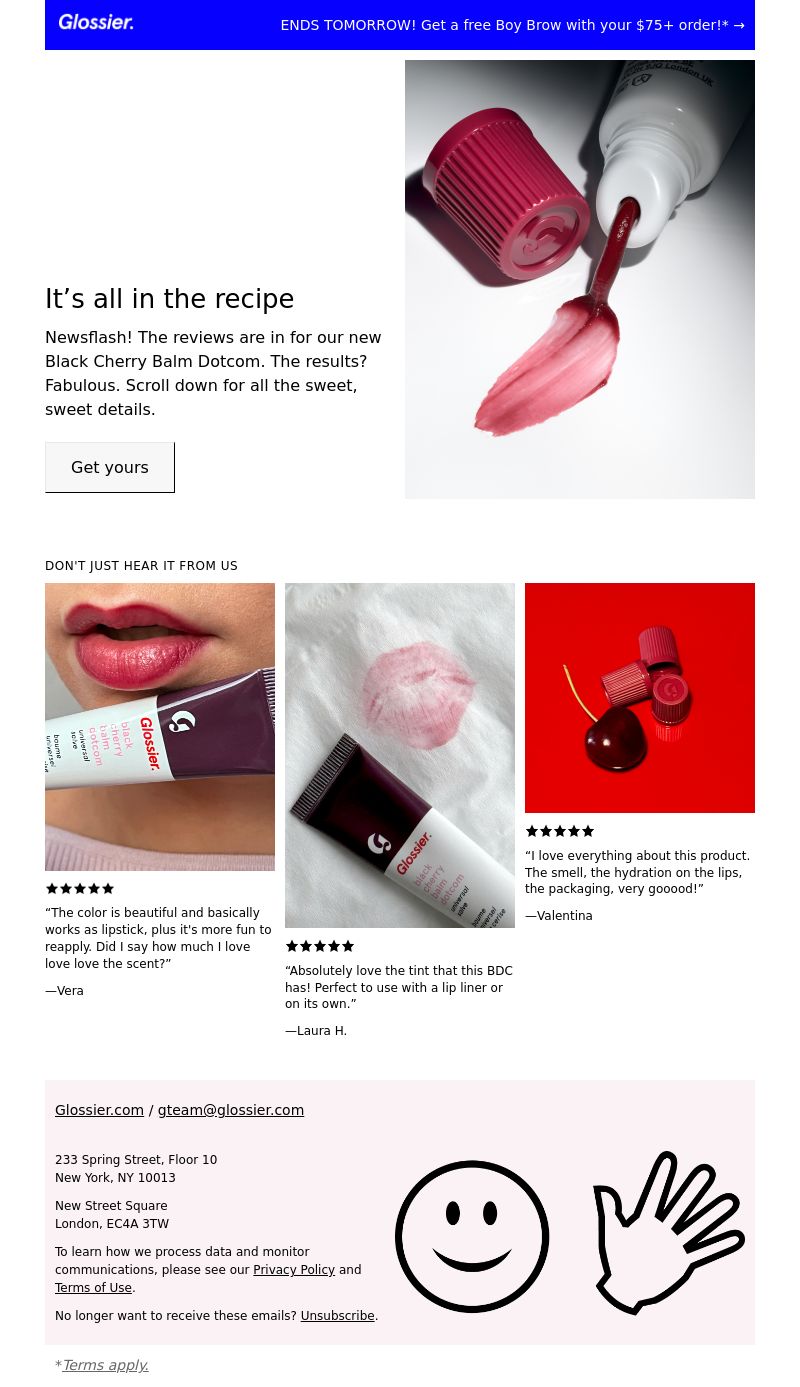Image resolution: width=800 pixels, height=1387 pixels.
Task: Click Vera's review text
Action: pyautogui.click(x=158, y=938)
